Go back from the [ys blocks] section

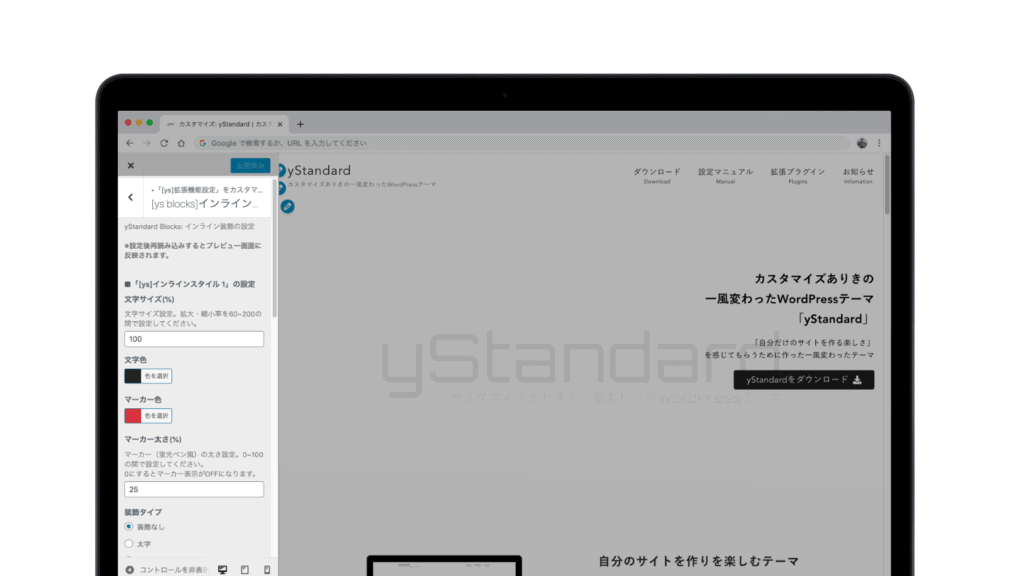click(131, 197)
